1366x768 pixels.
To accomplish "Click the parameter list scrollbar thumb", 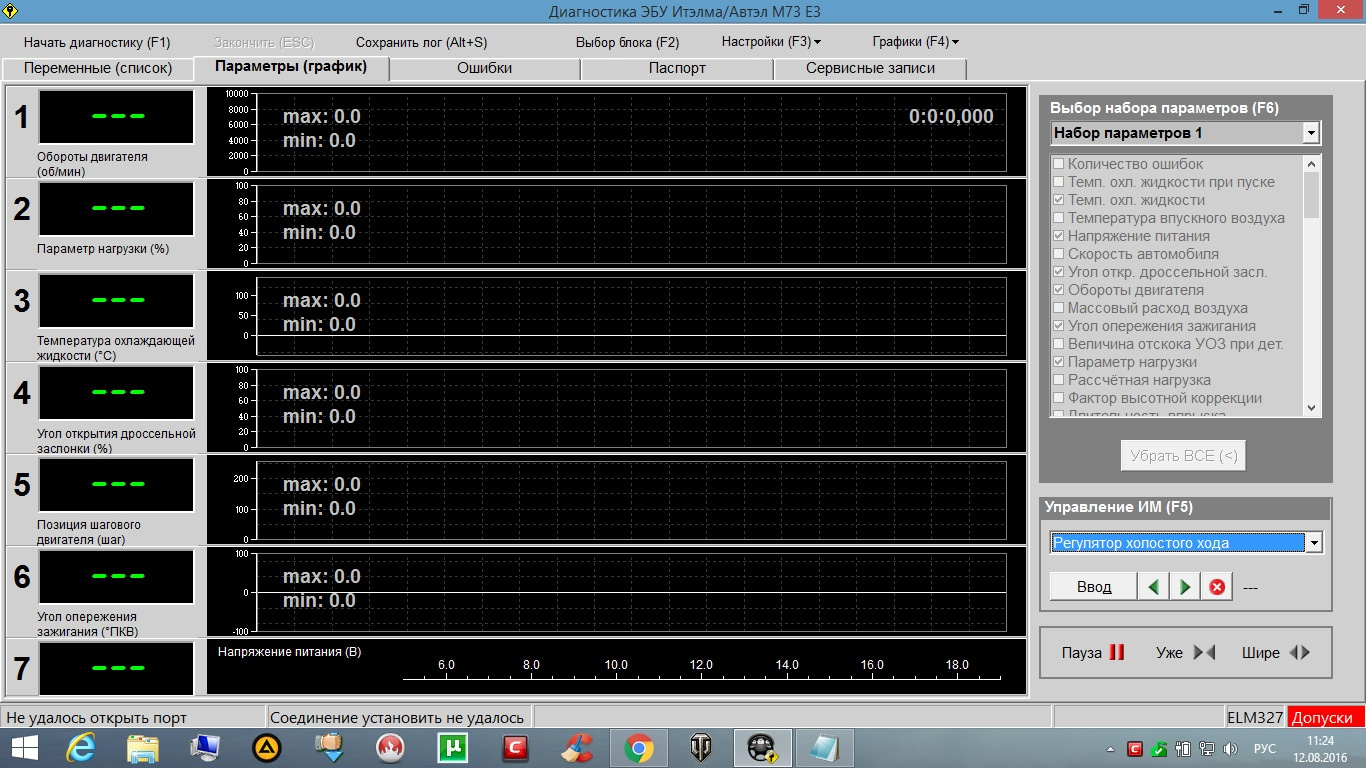I will 1311,194.
